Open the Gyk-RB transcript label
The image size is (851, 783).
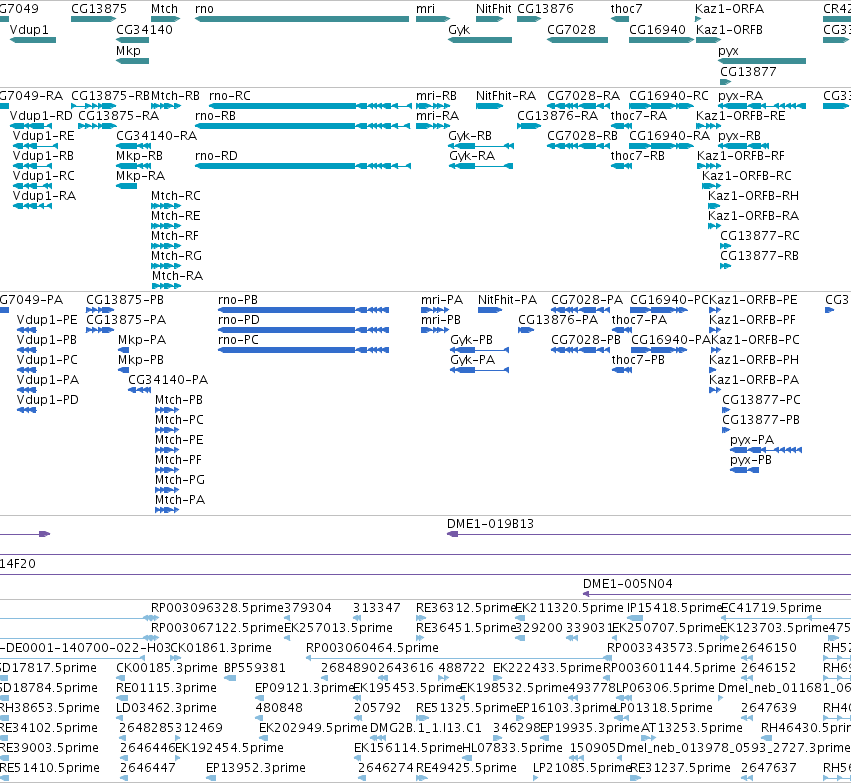pyautogui.click(x=470, y=136)
